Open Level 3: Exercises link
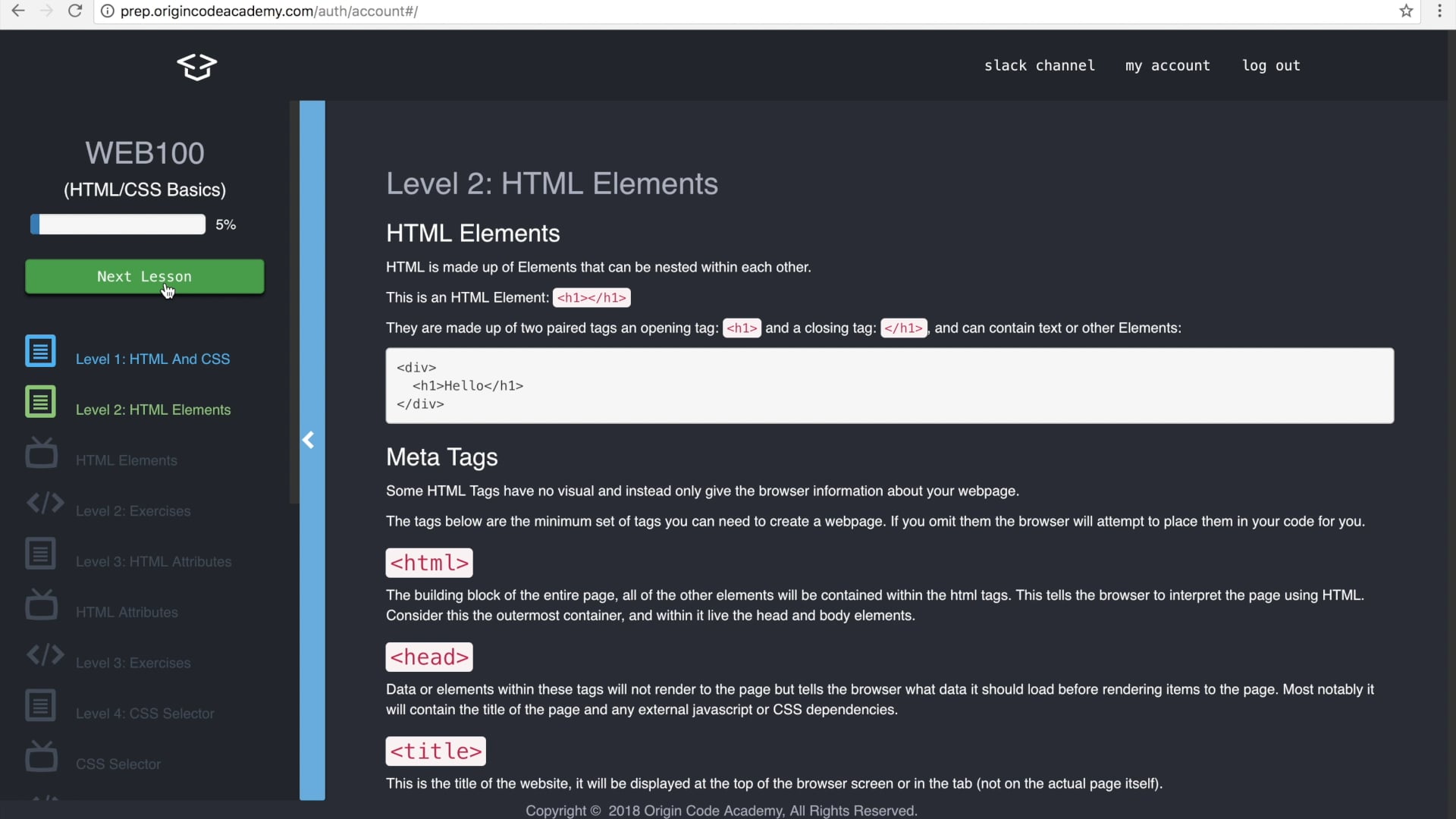 [133, 663]
